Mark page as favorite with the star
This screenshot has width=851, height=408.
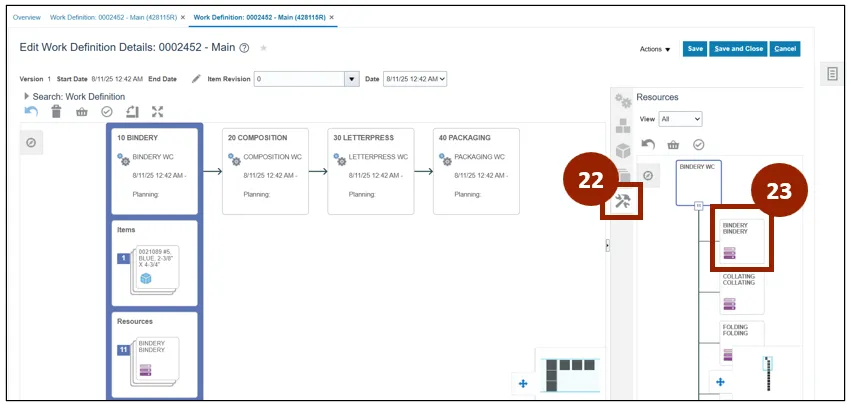[x=264, y=48]
